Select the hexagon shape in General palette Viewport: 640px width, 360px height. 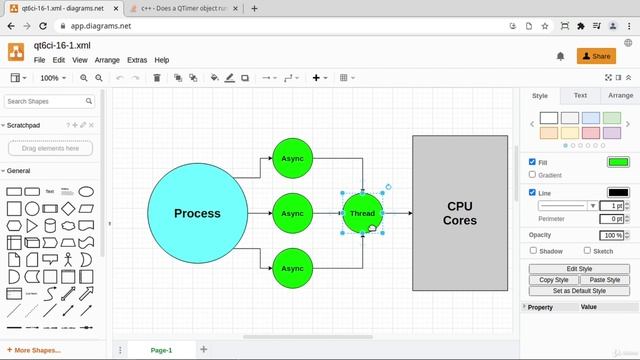[14, 226]
